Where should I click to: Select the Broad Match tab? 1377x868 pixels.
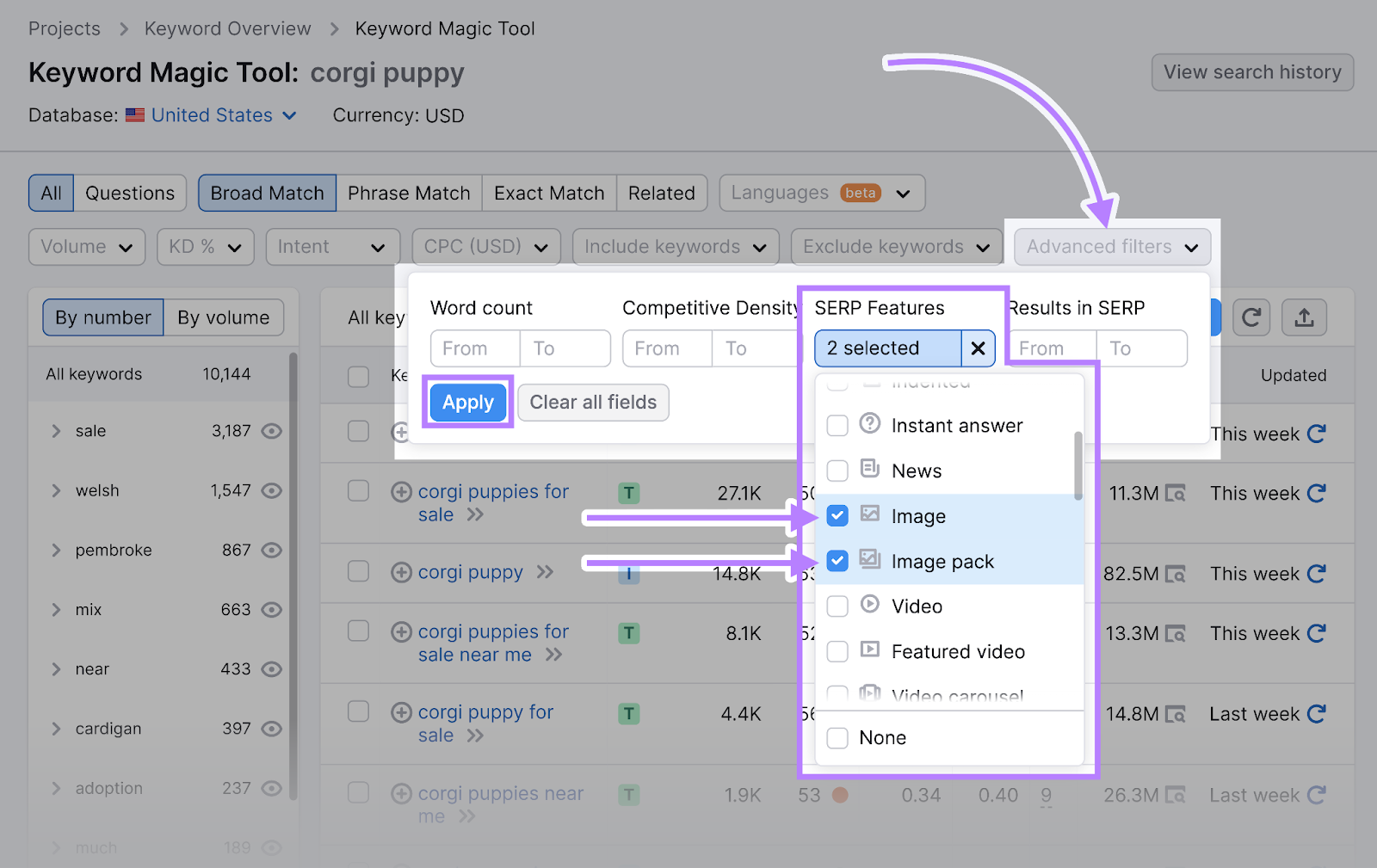268,193
